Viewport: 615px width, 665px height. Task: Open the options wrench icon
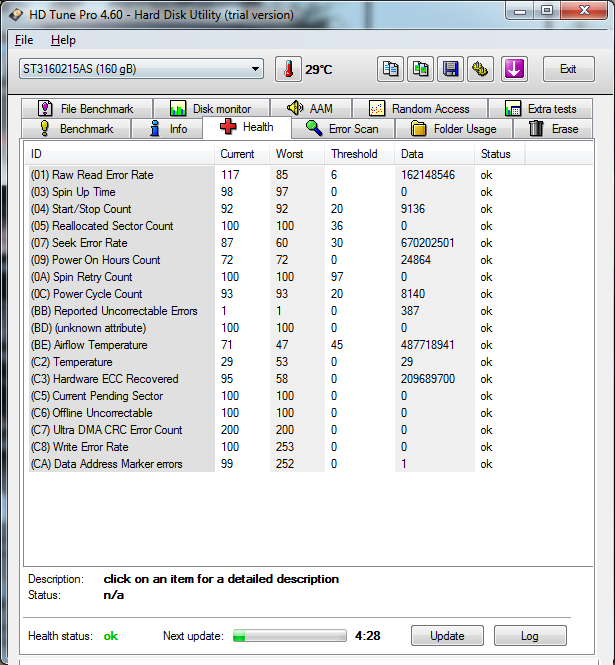pos(480,69)
